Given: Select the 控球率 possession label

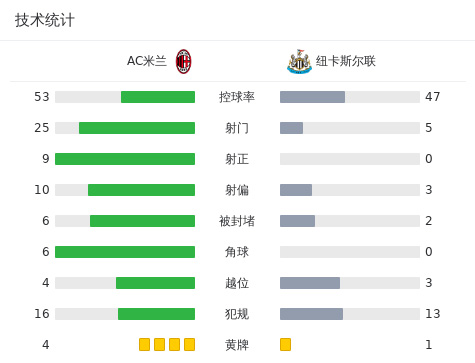Looking at the screenshot, I should [237, 97].
